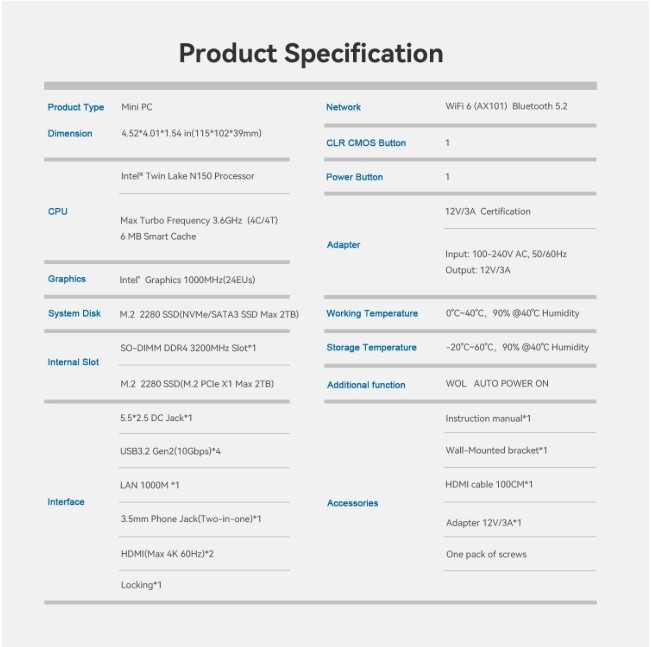Click the Product Specification heading
651x647 pixels.
(310, 53)
